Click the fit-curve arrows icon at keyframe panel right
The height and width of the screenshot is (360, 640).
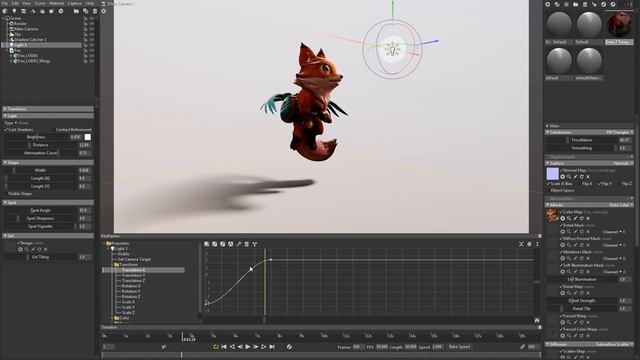[521, 244]
